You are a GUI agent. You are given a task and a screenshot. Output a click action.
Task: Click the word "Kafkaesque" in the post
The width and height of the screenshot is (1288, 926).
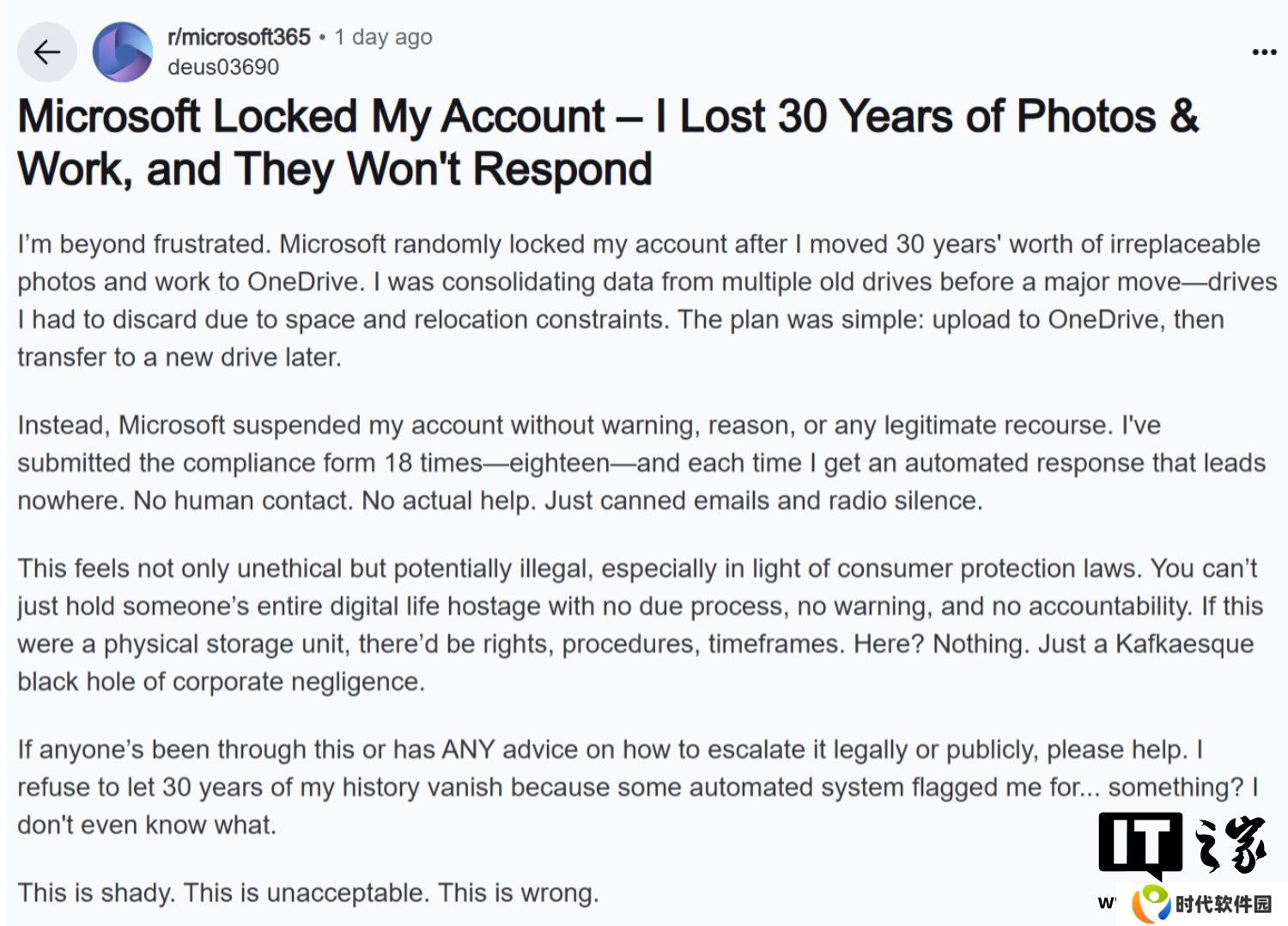[x=1184, y=644]
